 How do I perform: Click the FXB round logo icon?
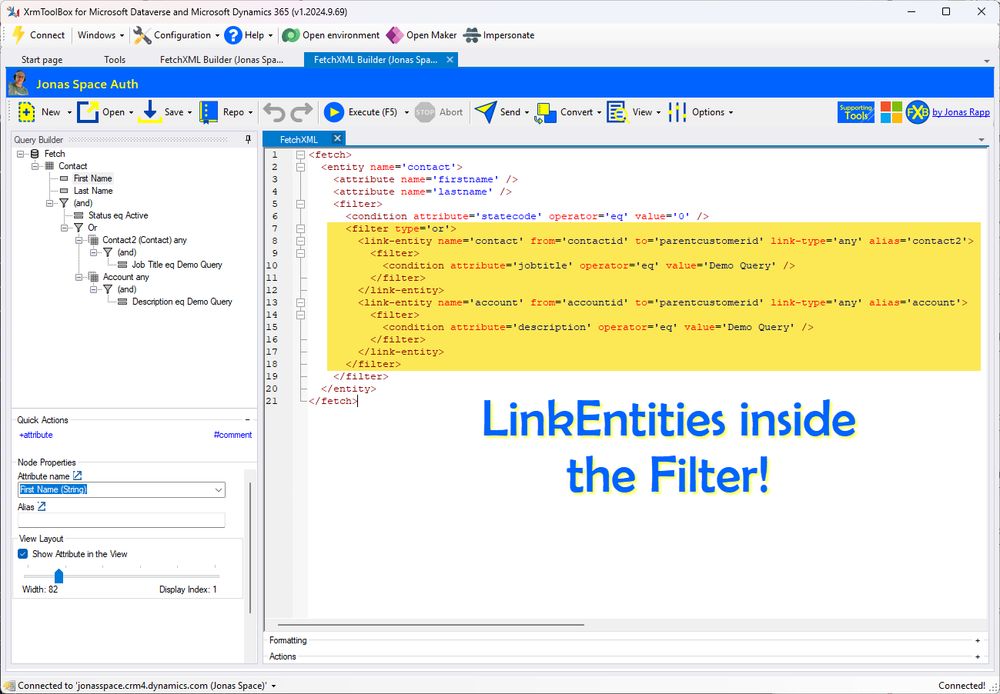coord(917,112)
